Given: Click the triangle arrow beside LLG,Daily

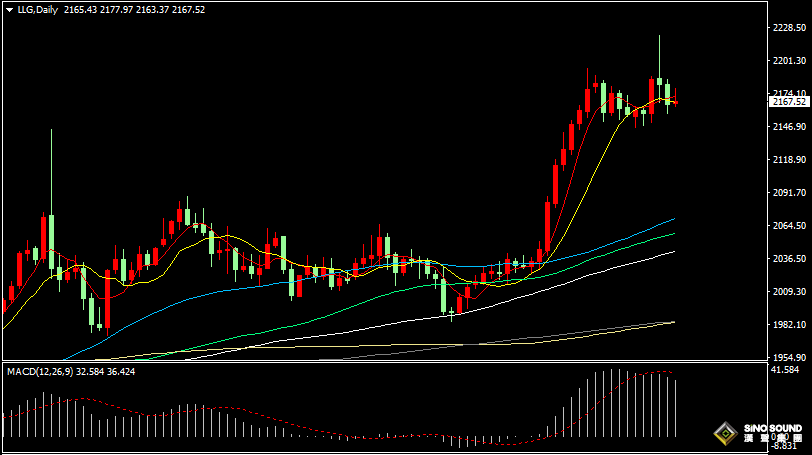Looking at the screenshot, I should (x=8, y=9).
